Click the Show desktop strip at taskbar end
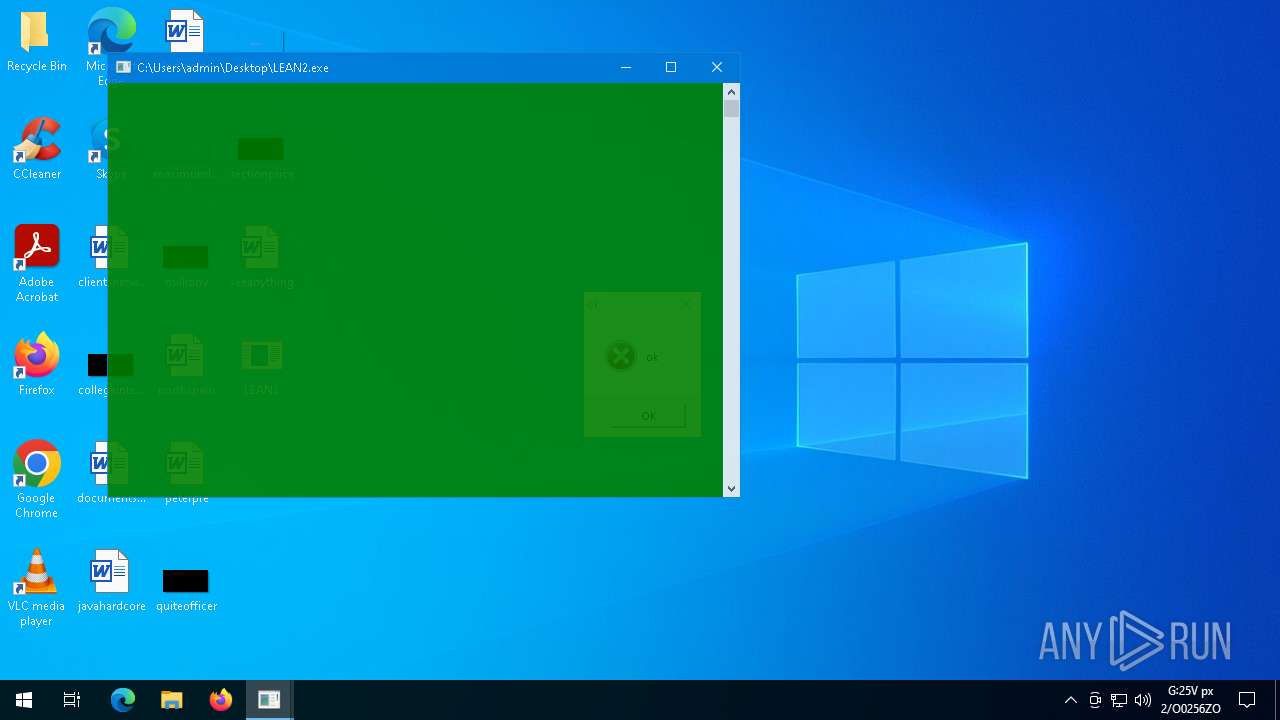 pos(1277,700)
